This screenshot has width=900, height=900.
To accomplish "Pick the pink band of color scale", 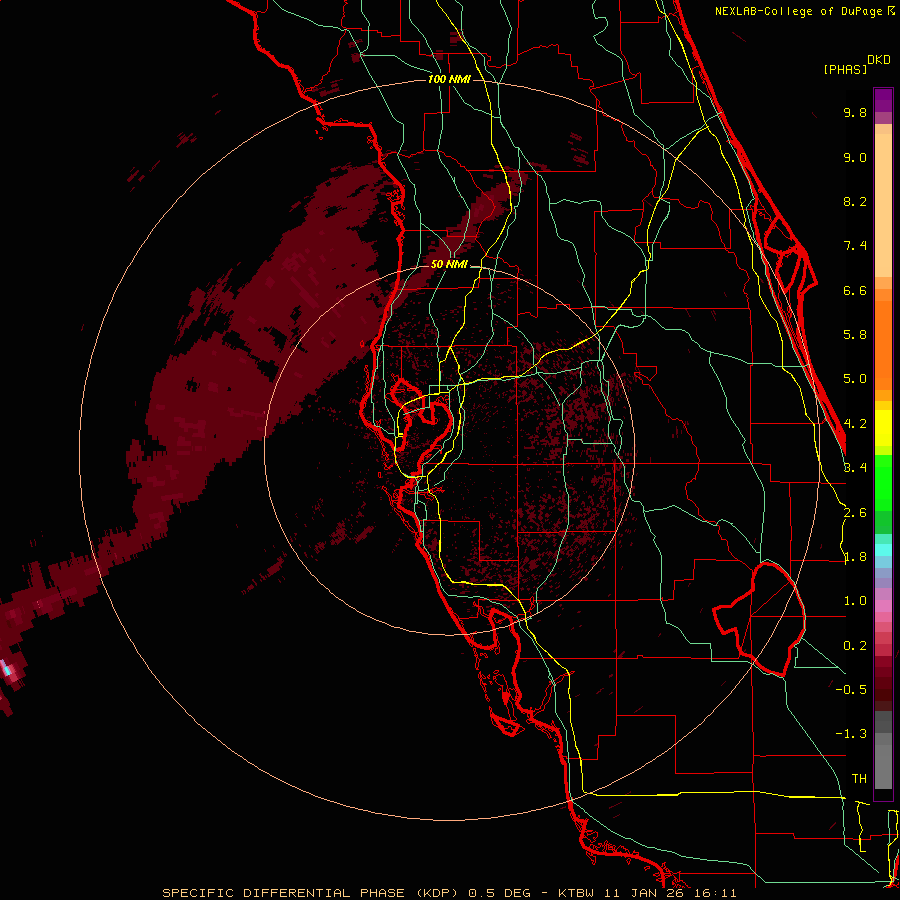I will (883, 606).
